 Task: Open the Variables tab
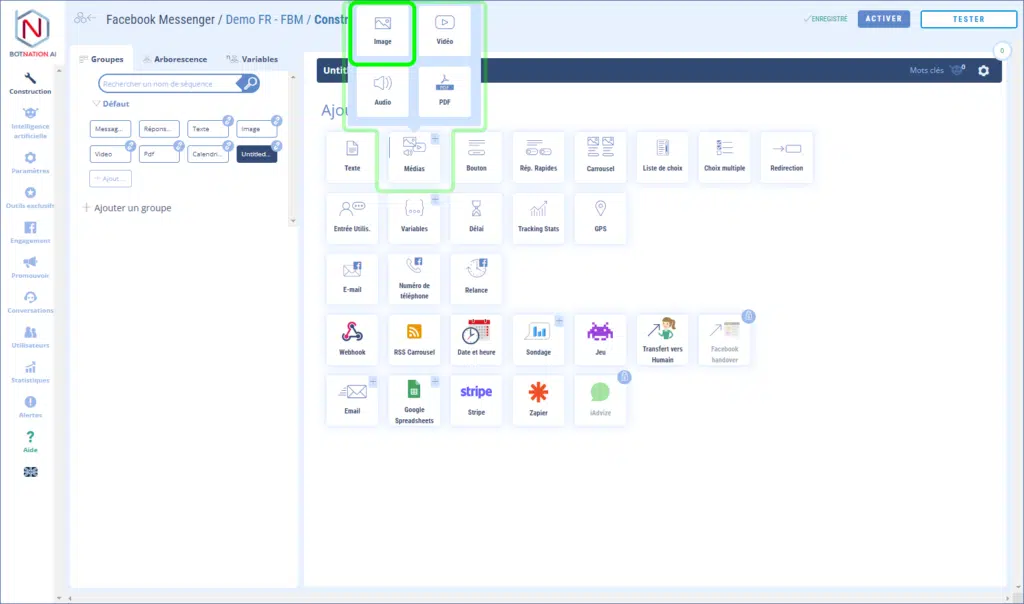252,59
